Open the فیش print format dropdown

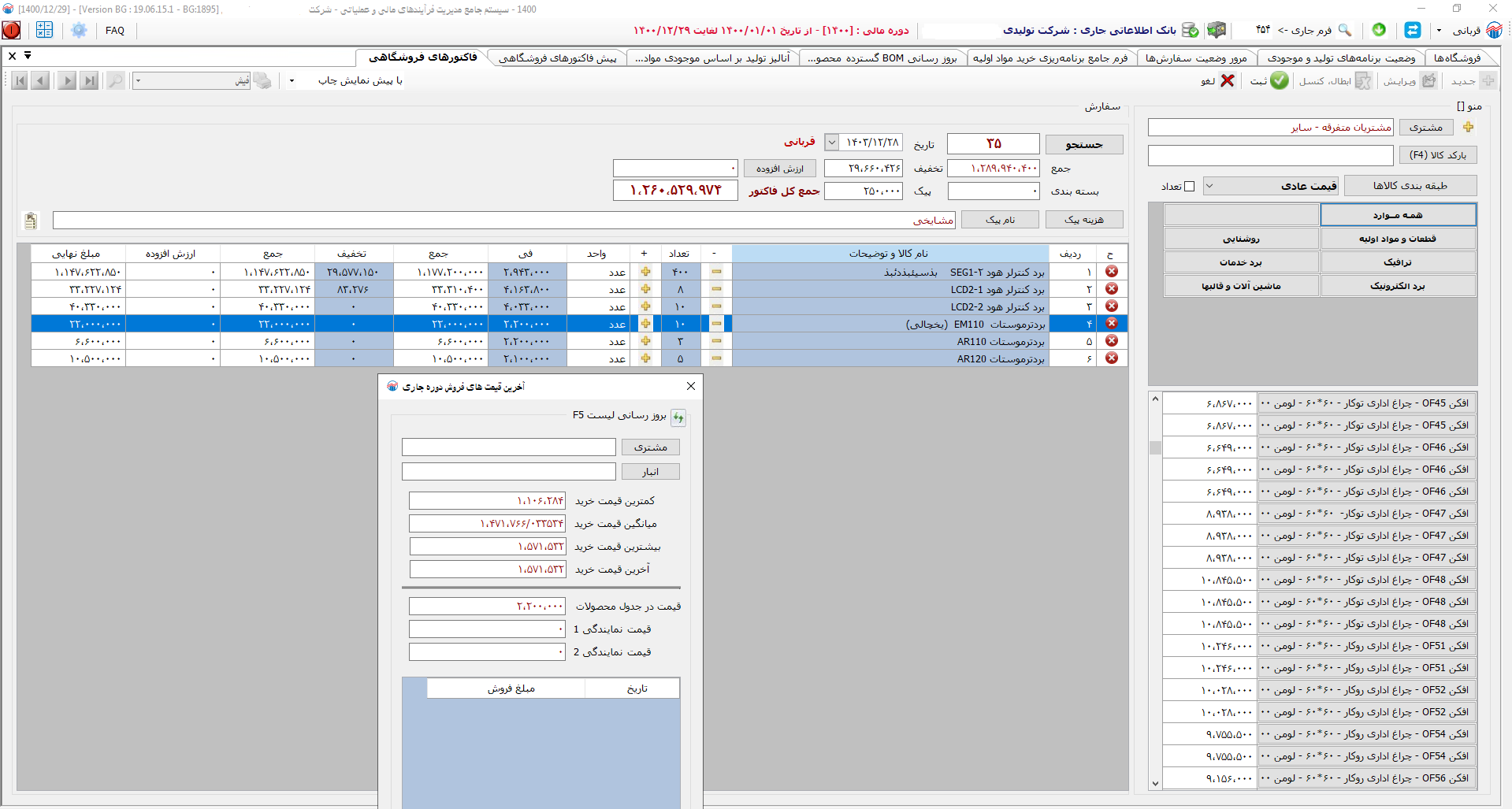192,80
